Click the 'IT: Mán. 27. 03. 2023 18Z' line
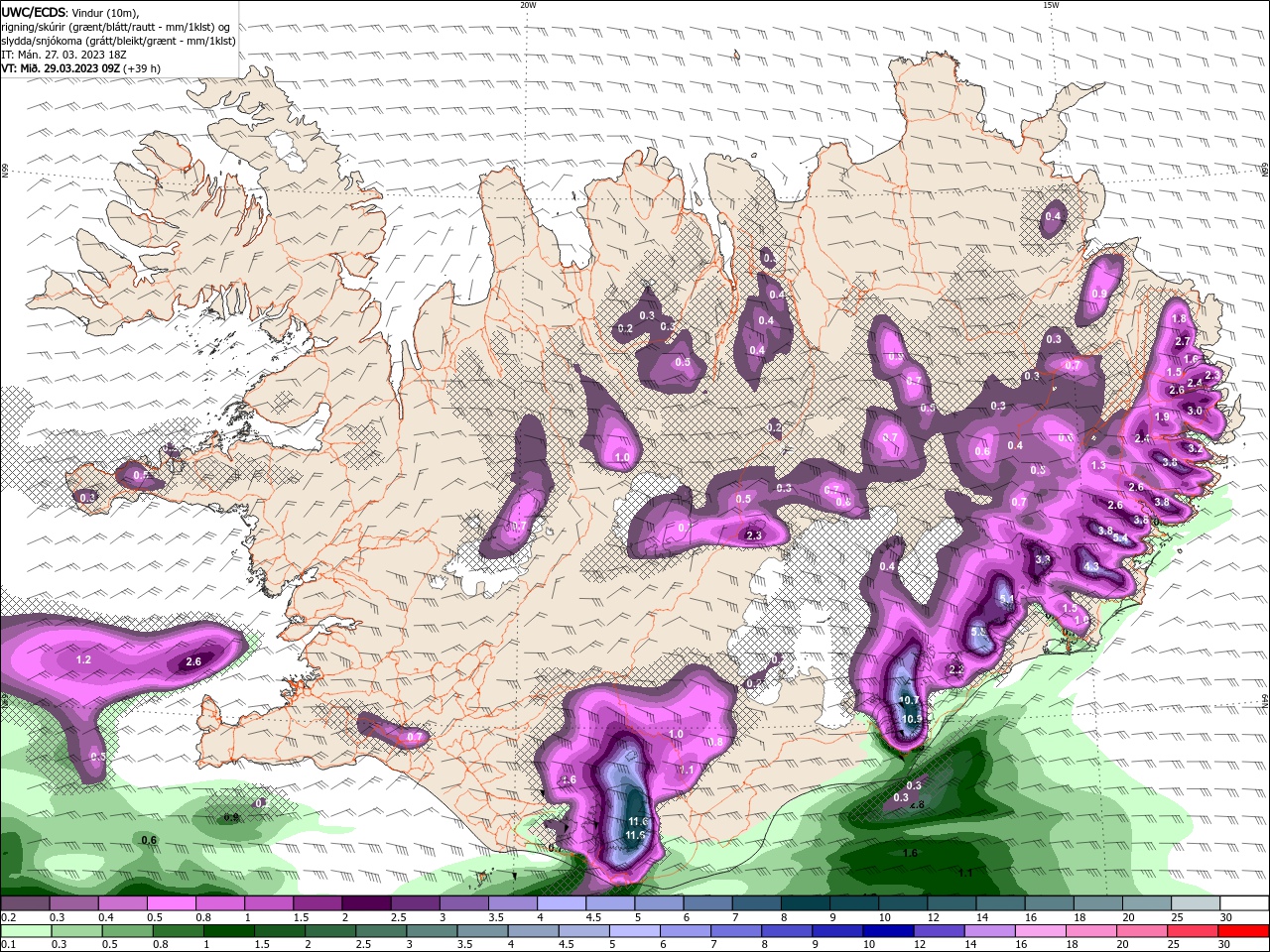This screenshot has height=952, width=1270. (x=62, y=55)
